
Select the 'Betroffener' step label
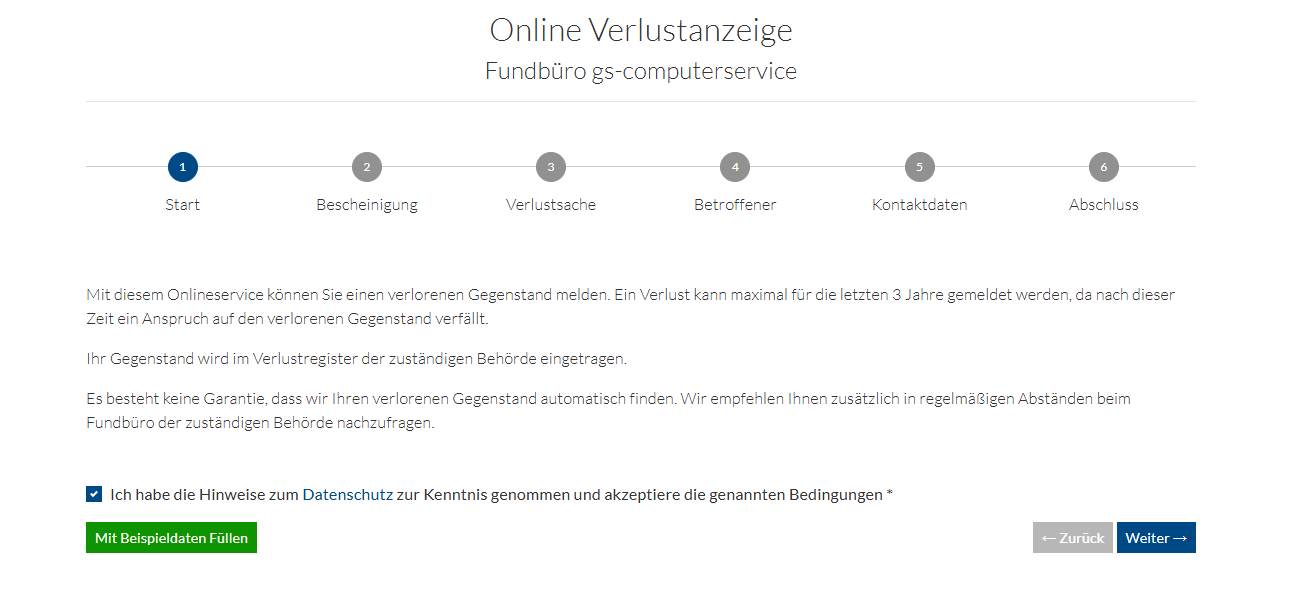click(735, 205)
